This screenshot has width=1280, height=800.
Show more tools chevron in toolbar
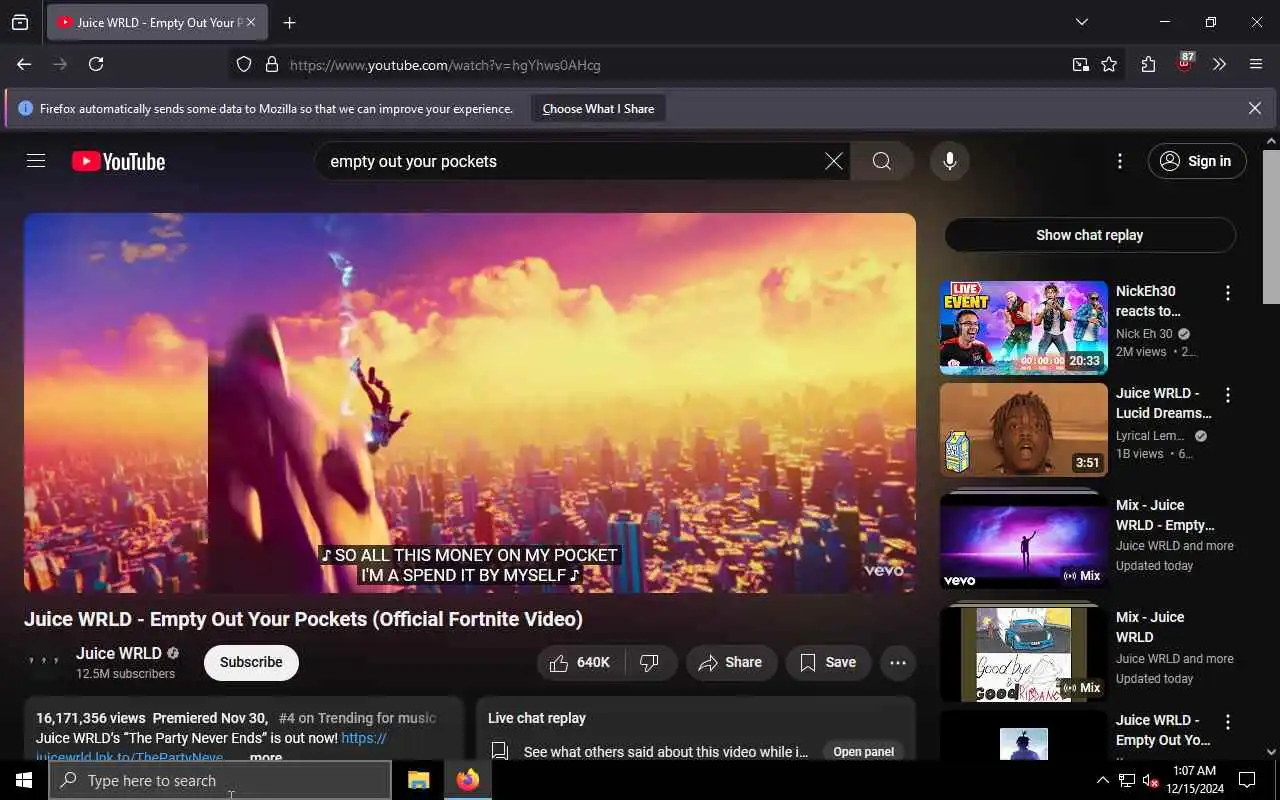[1219, 64]
